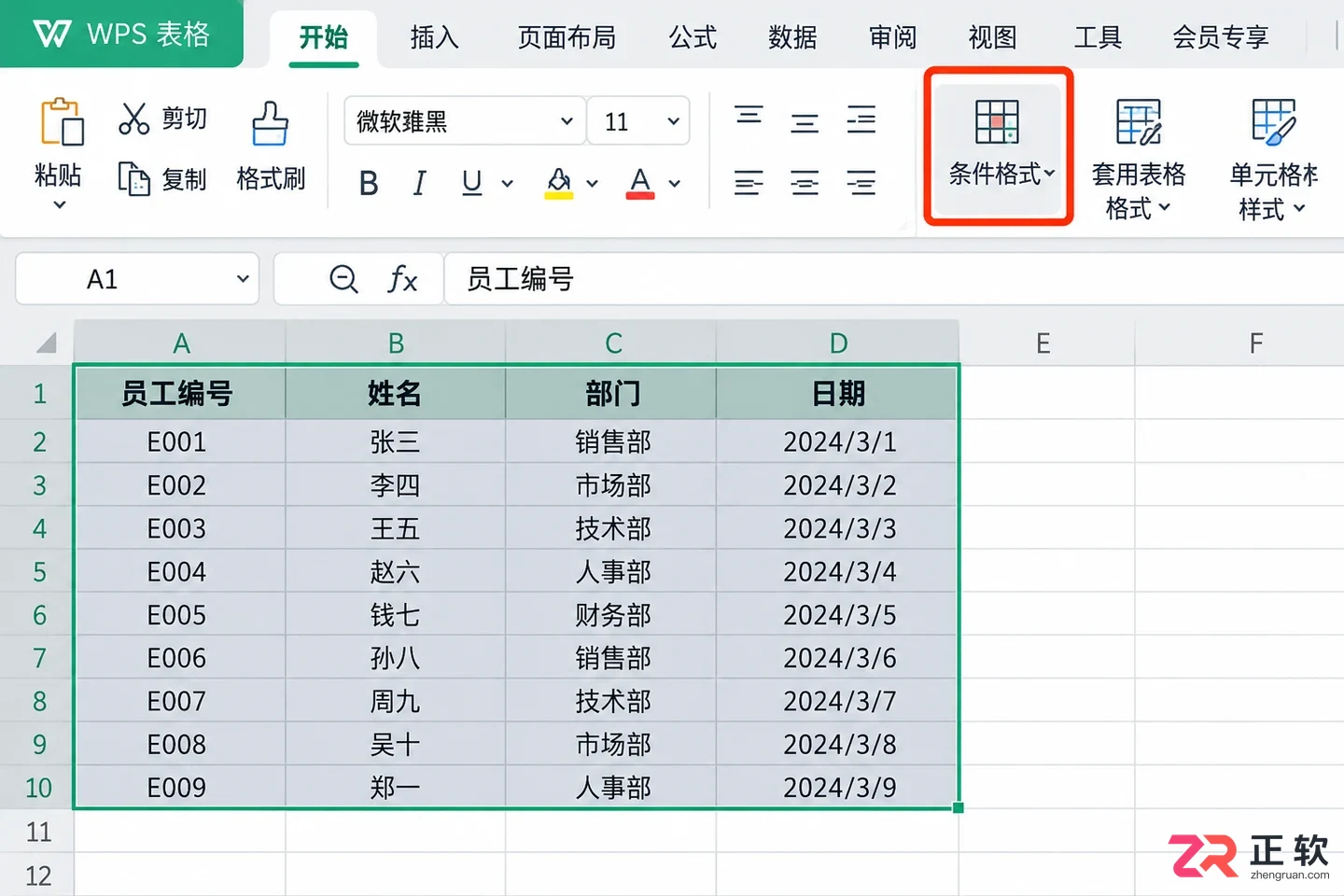Select row 11 header
Image resolution: width=1344 pixels, height=896 pixels.
(38, 831)
